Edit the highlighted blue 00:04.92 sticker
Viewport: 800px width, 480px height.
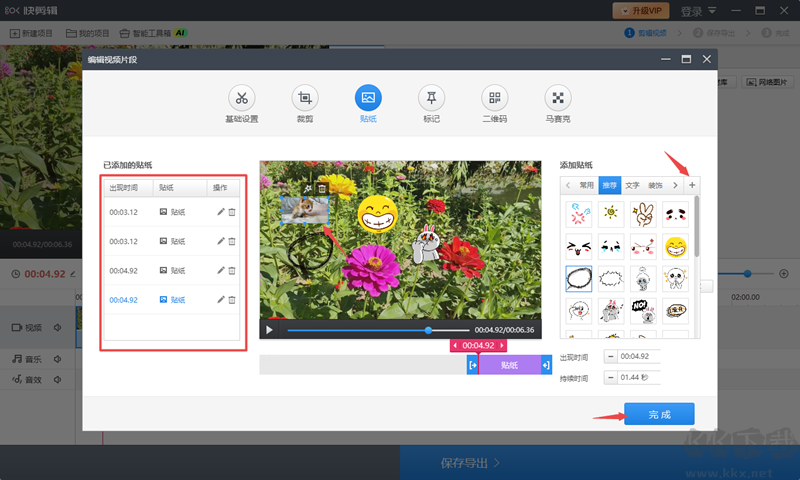coord(220,300)
